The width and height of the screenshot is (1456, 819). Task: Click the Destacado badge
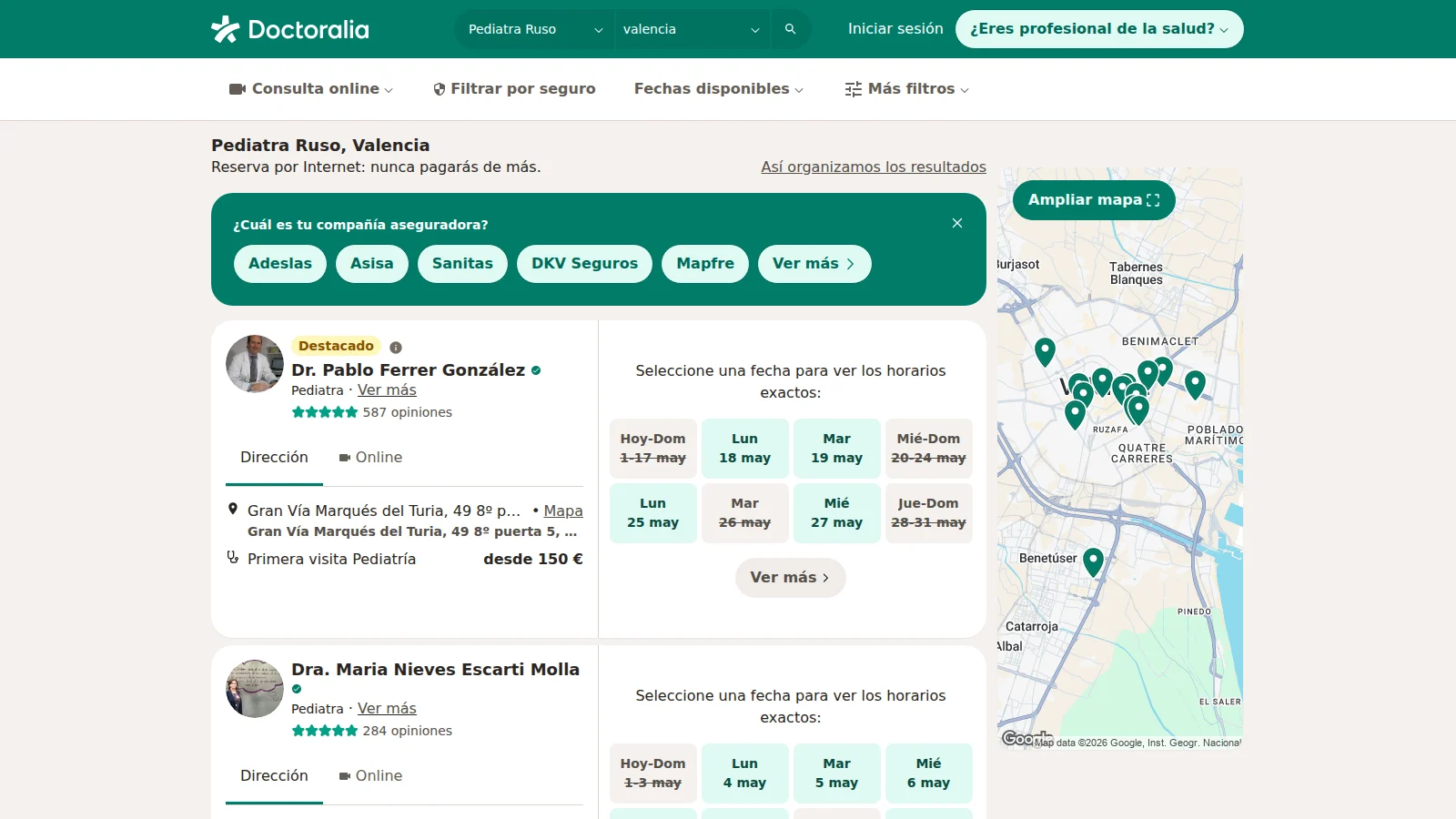[x=336, y=346]
